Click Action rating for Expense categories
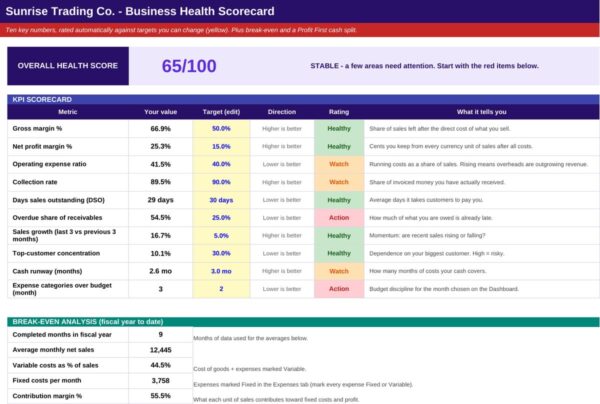Viewport: 600px width, 404px height. coord(339,289)
